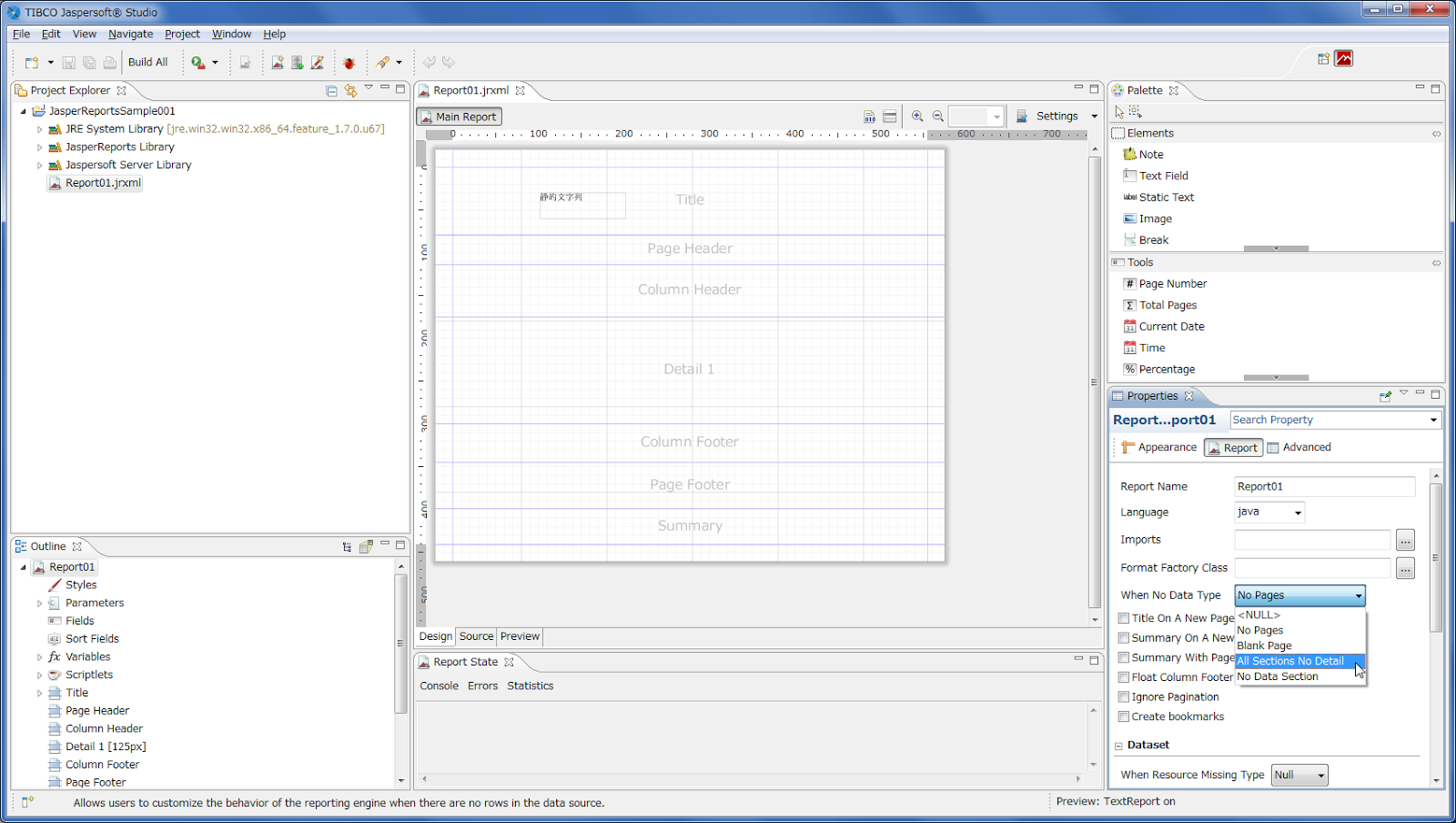
Task: Switch to the Appearance properties tab
Action: point(1158,448)
